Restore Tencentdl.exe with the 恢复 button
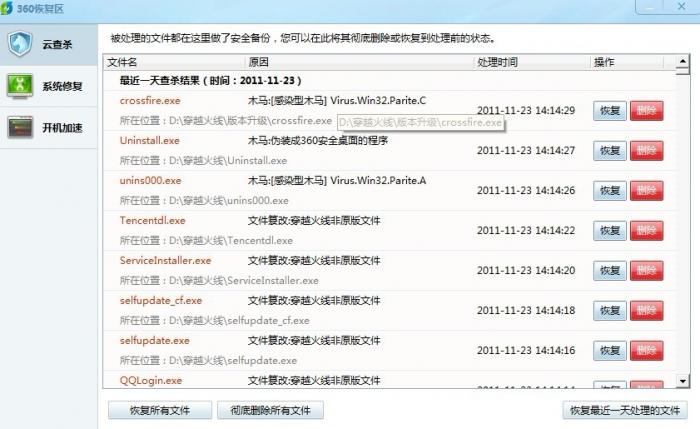The image size is (700, 429). pyautogui.click(x=610, y=231)
